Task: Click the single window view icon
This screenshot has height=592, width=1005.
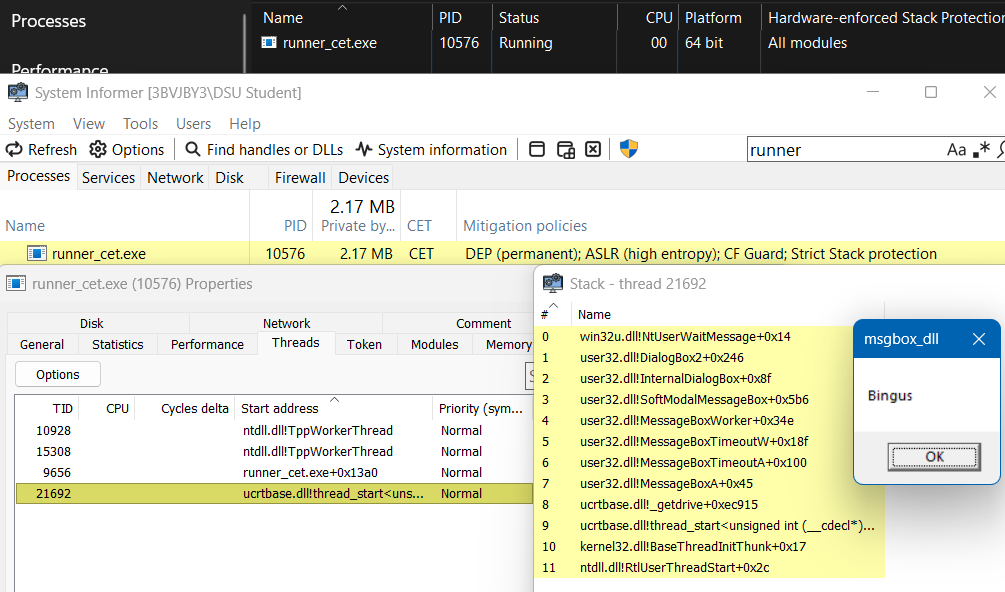Action: 537,149
